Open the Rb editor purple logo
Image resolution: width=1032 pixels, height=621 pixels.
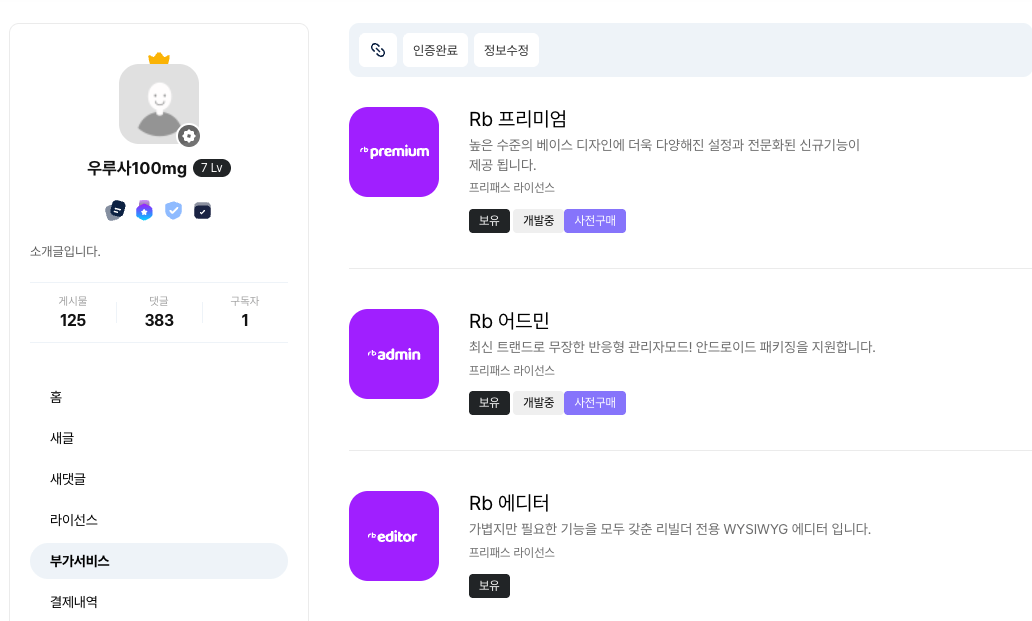(394, 536)
